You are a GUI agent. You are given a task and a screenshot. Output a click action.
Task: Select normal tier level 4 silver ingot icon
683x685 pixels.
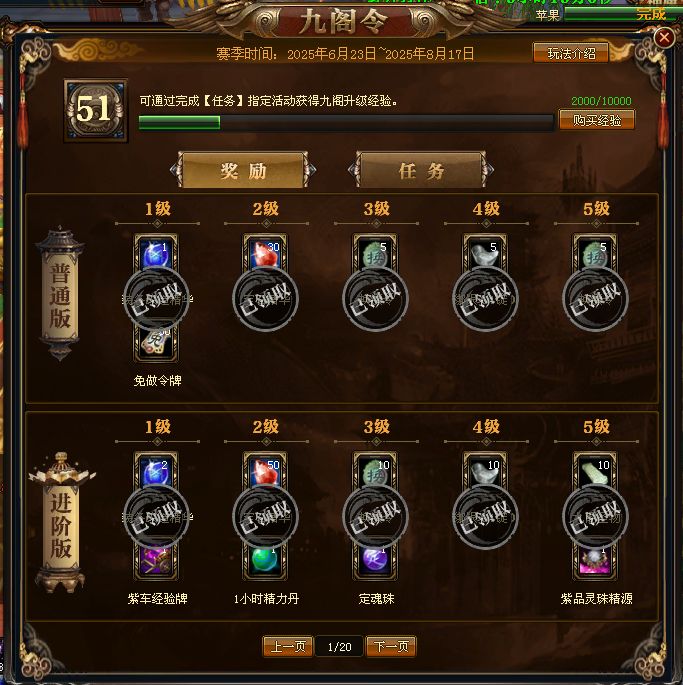[x=485, y=253]
